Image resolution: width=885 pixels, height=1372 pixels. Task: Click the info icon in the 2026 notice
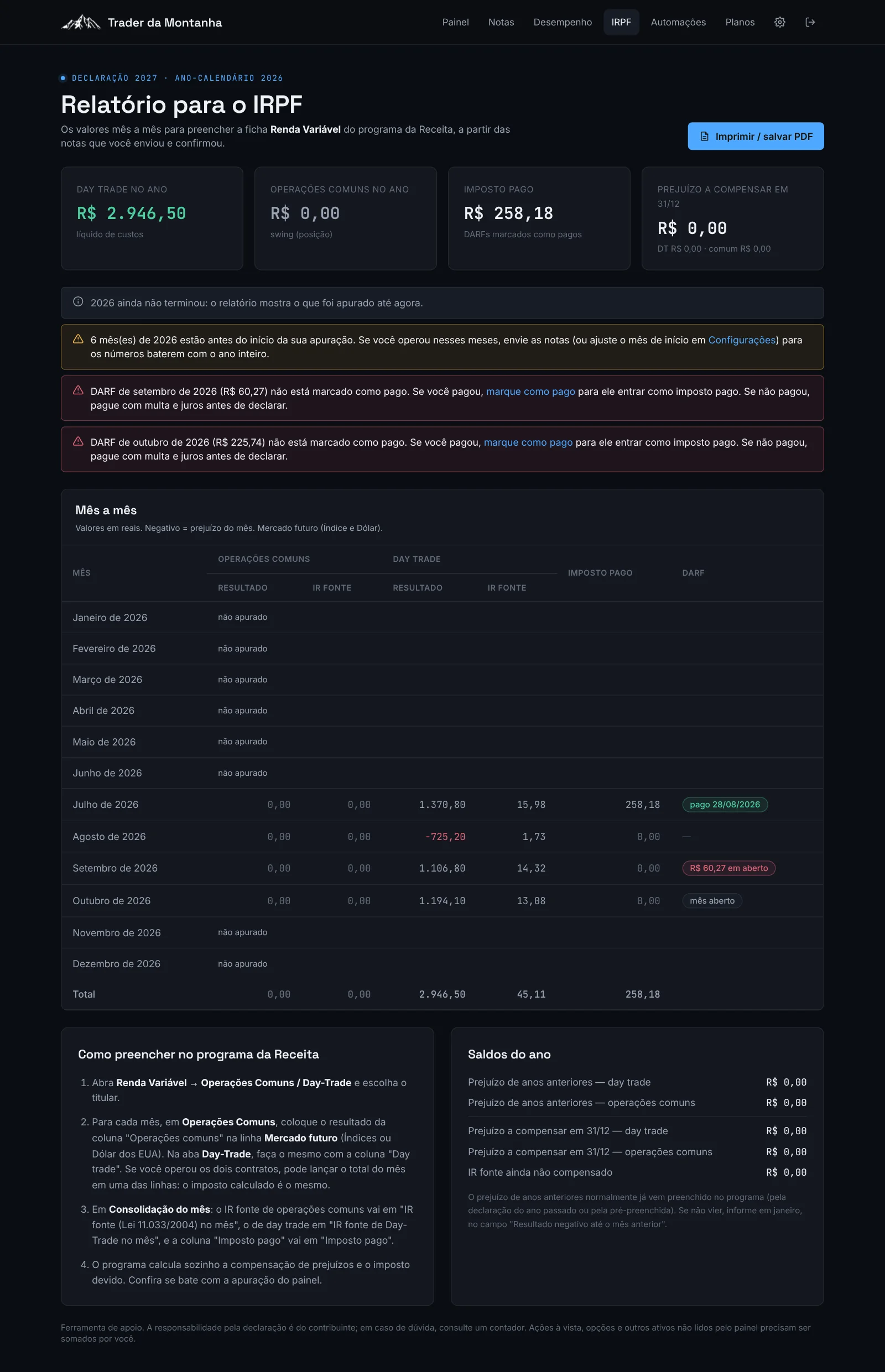(x=78, y=302)
